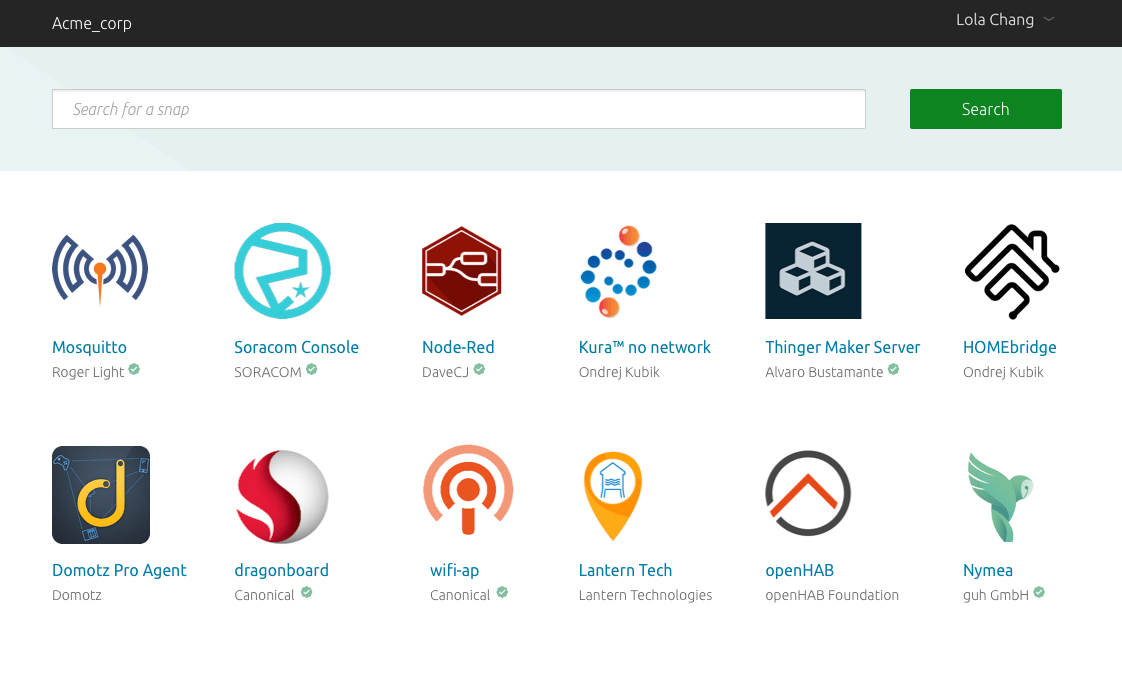Open the Domotz Pro Agent link
The width and height of the screenshot is (1122, 677).
[x=119, y=570]
